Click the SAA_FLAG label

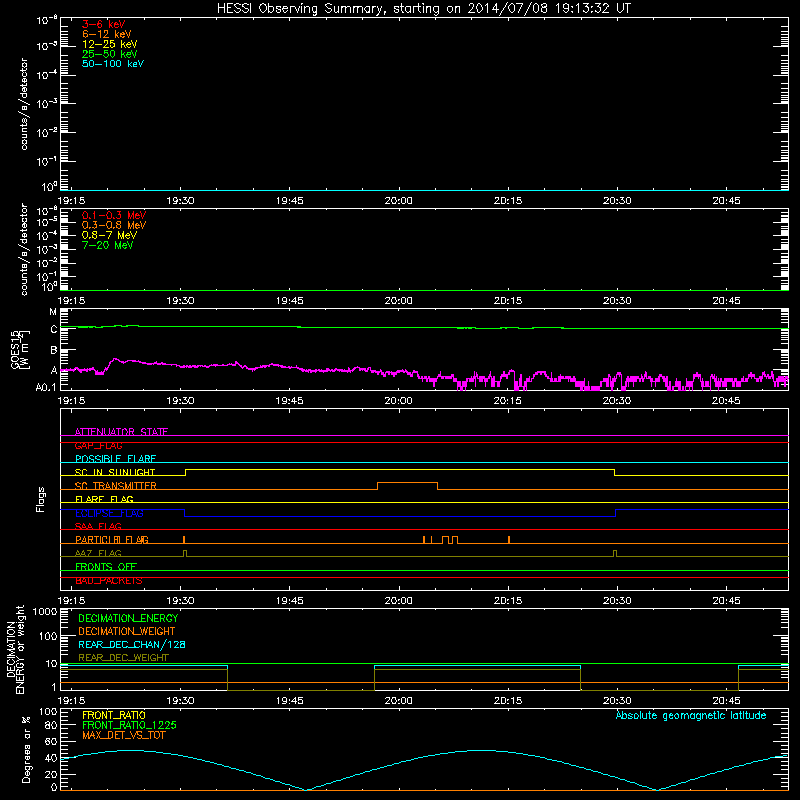98,526
